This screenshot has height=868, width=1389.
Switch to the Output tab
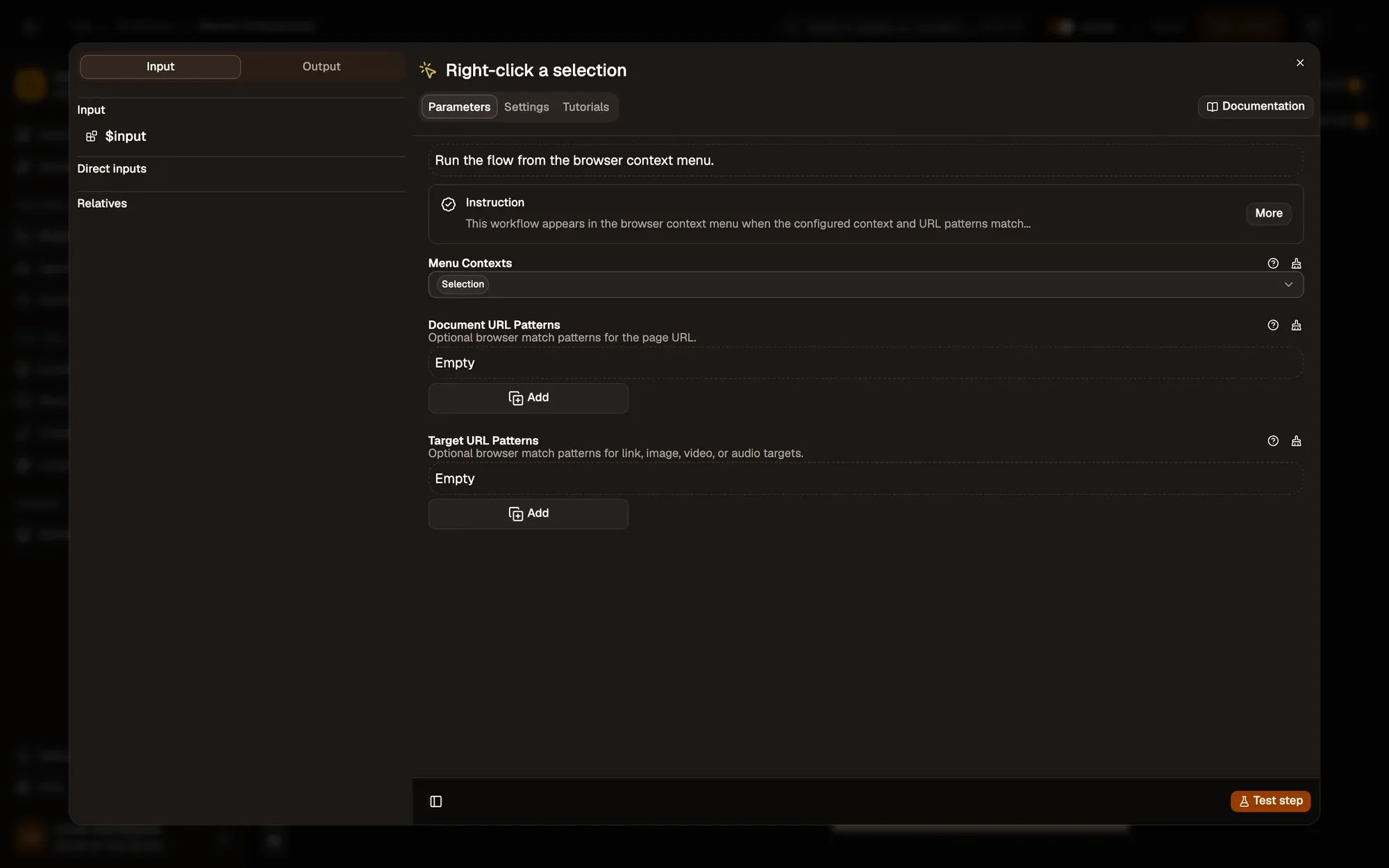point(322,67)
